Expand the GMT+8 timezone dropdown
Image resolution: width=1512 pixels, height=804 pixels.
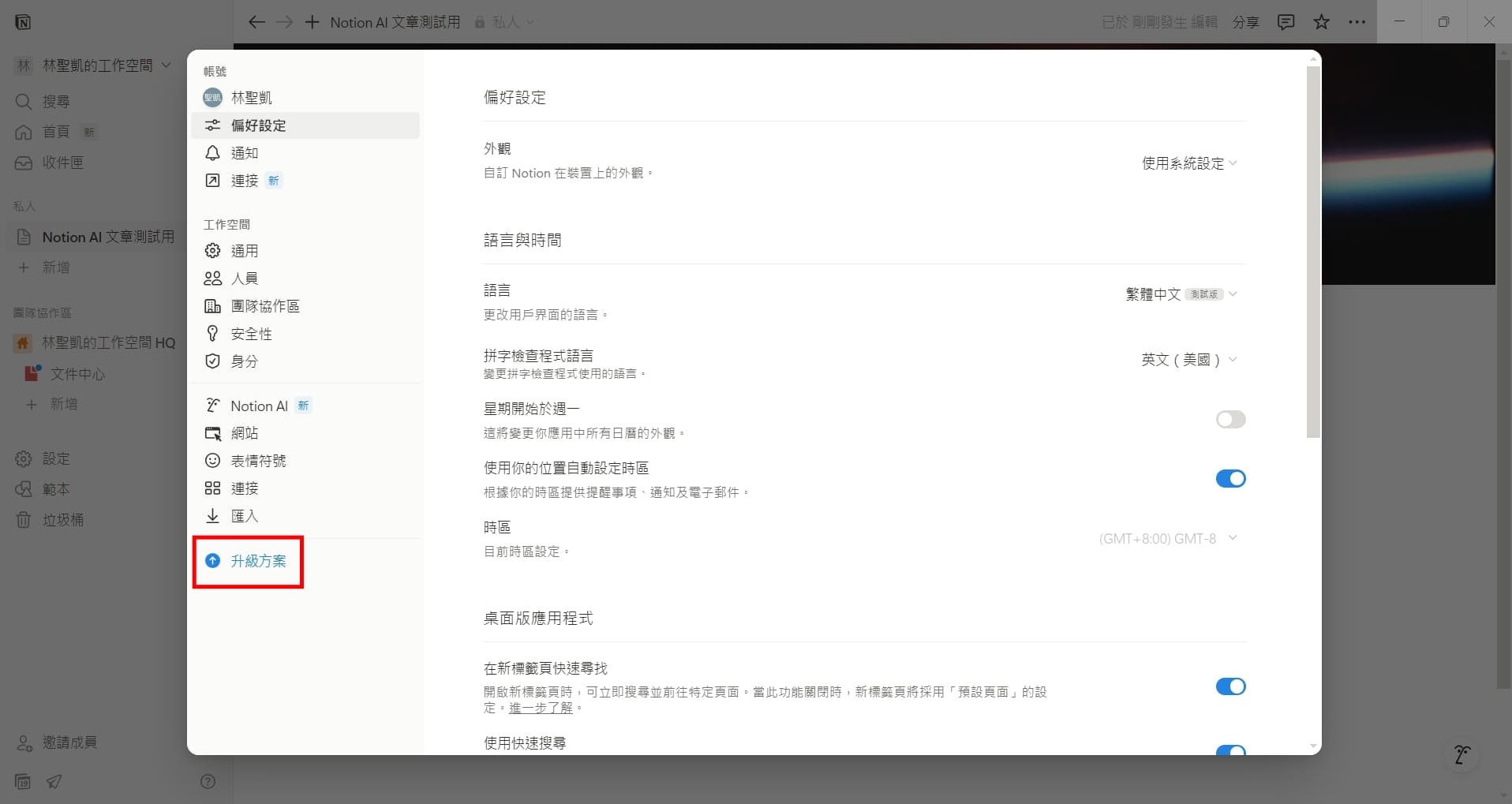pyautogui.click(x=1168, y=538)
